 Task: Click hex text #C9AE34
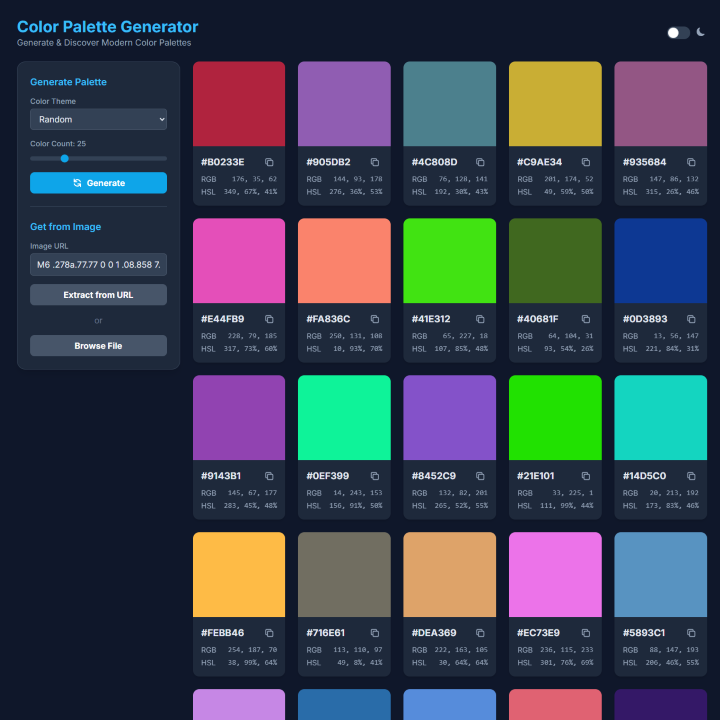coord(540,162)
